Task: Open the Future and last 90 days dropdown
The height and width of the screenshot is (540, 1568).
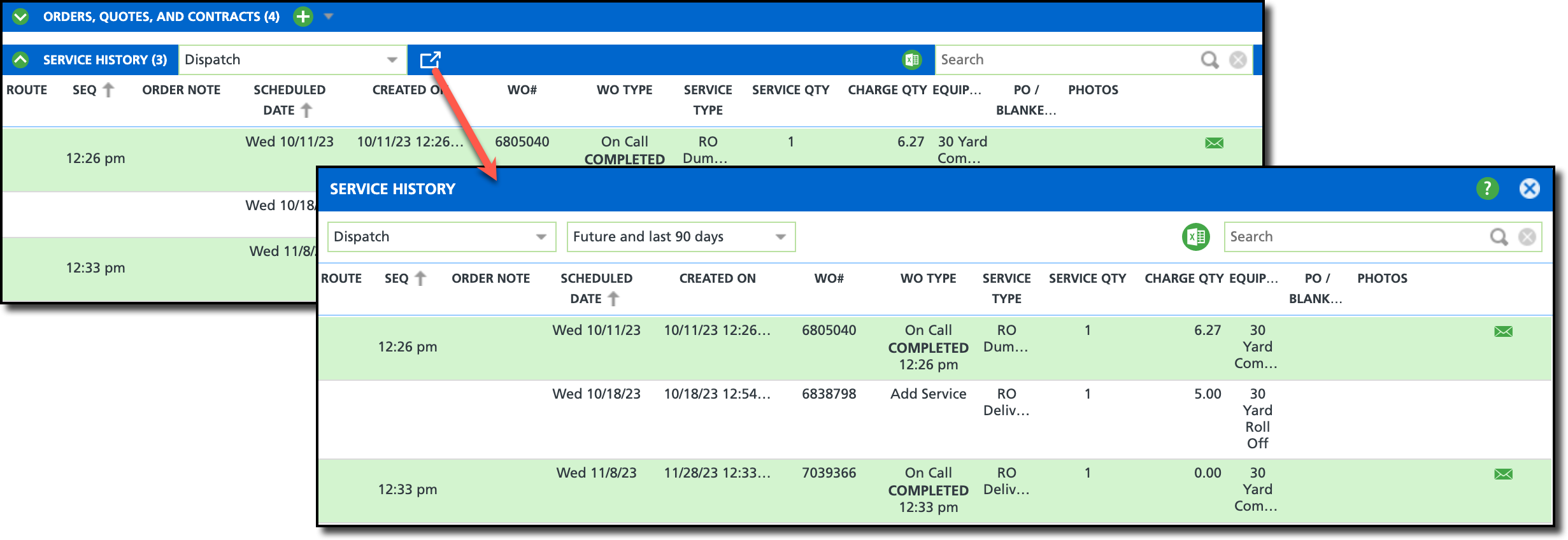Action: coord(681,237)
